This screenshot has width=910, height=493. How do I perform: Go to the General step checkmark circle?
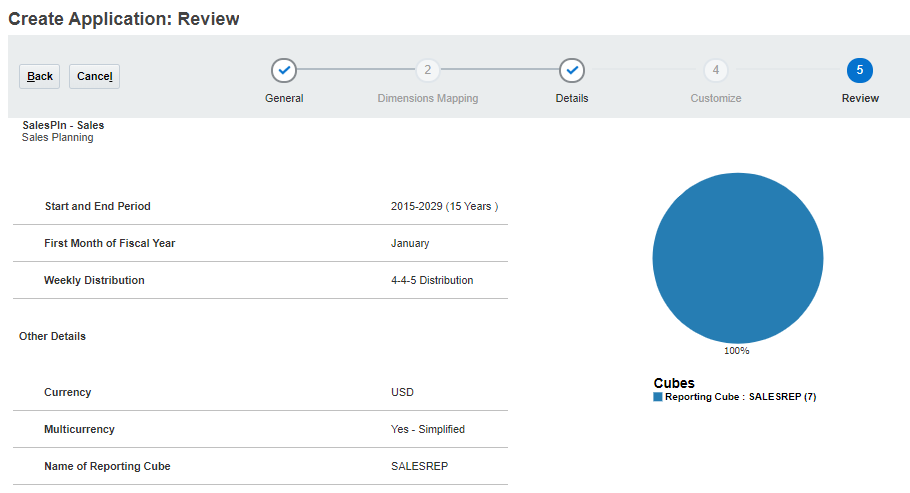(x=284, y=70)
